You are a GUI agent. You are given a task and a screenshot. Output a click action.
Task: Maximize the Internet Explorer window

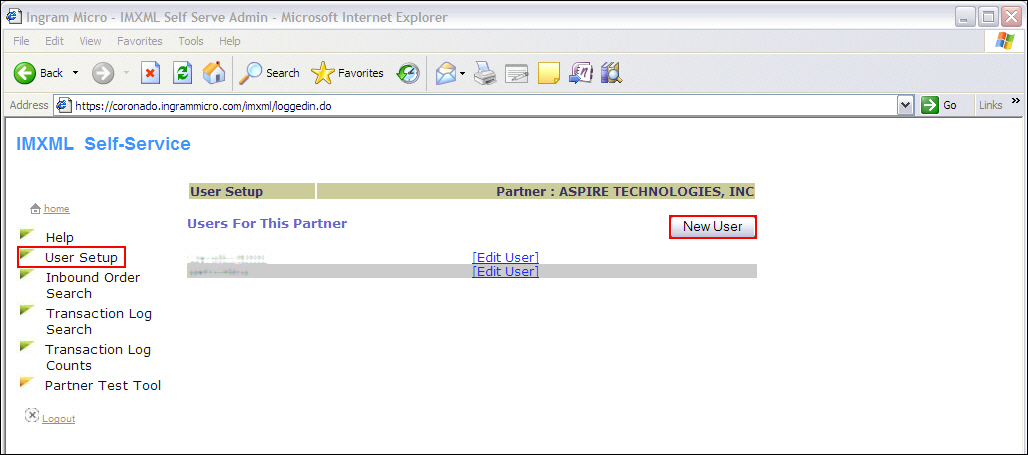pos(989,17)
